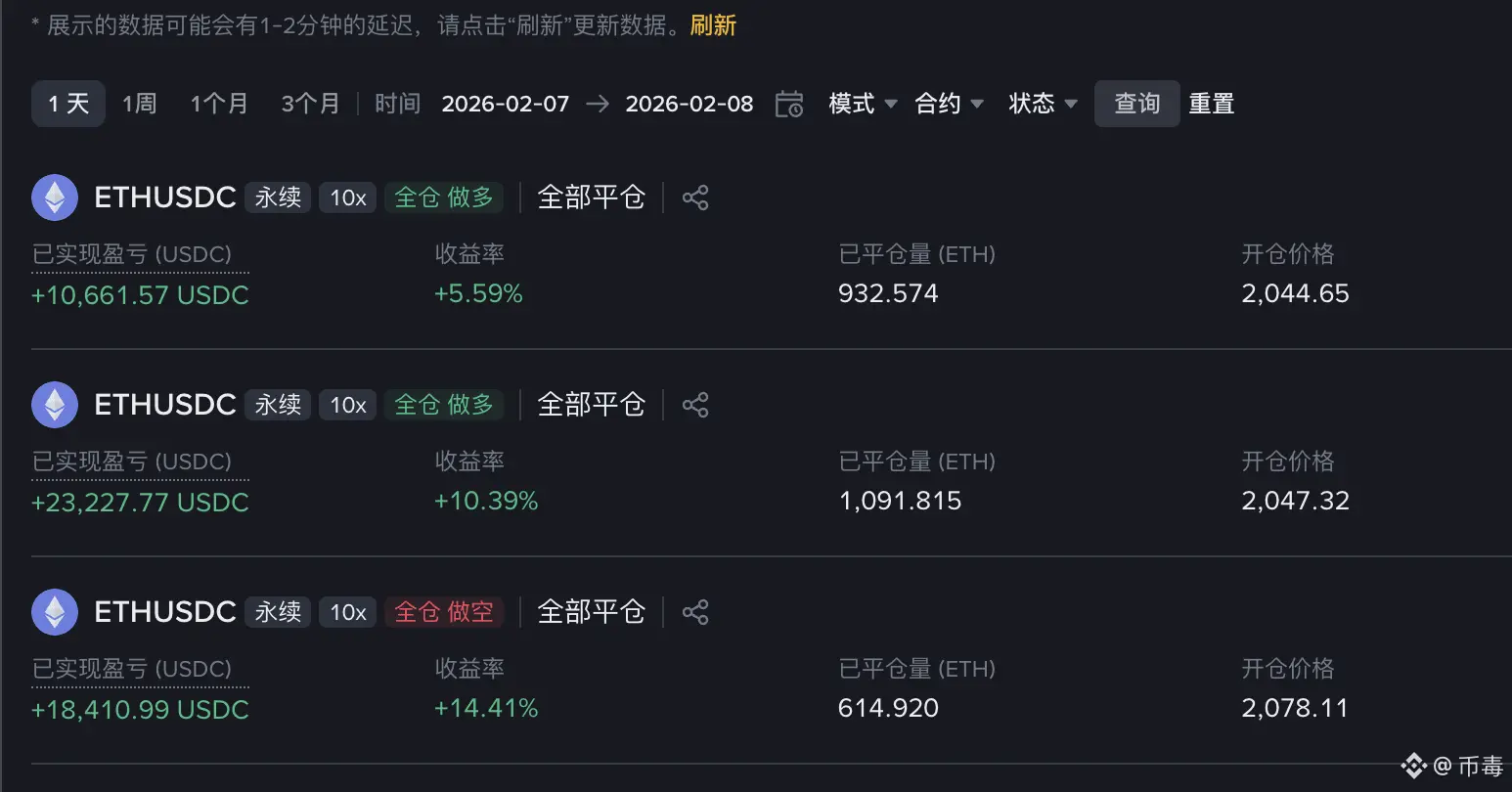Click the Binance logo watermark

point(1414,766)
